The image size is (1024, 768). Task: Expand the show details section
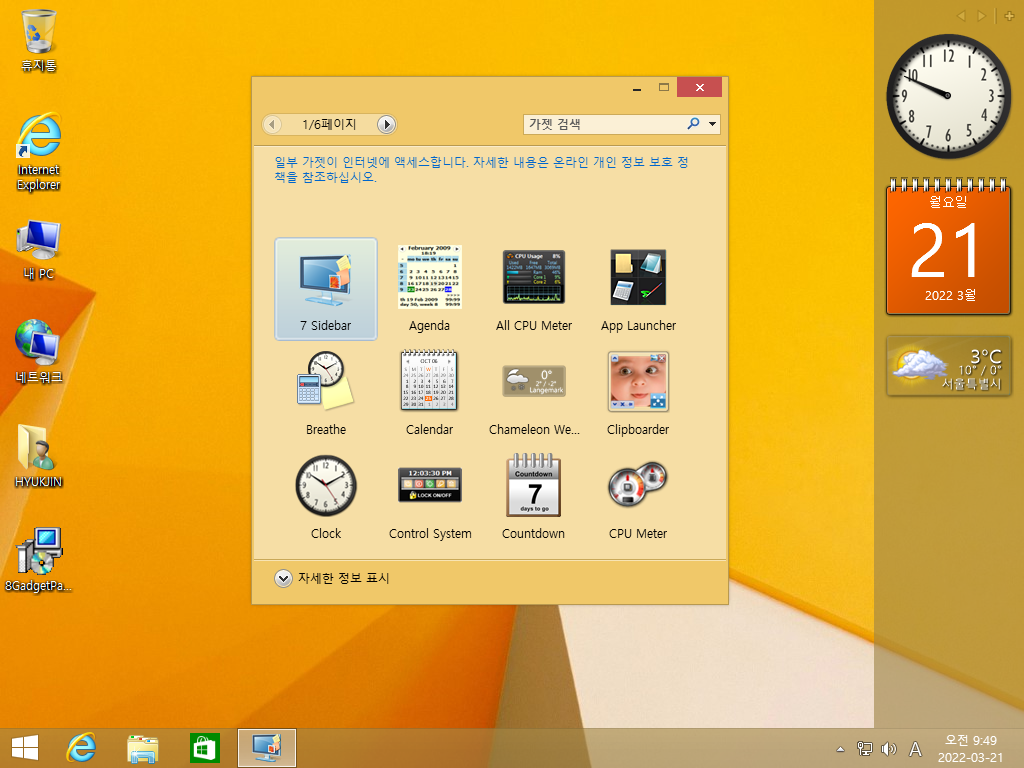(x=332, y=579)
